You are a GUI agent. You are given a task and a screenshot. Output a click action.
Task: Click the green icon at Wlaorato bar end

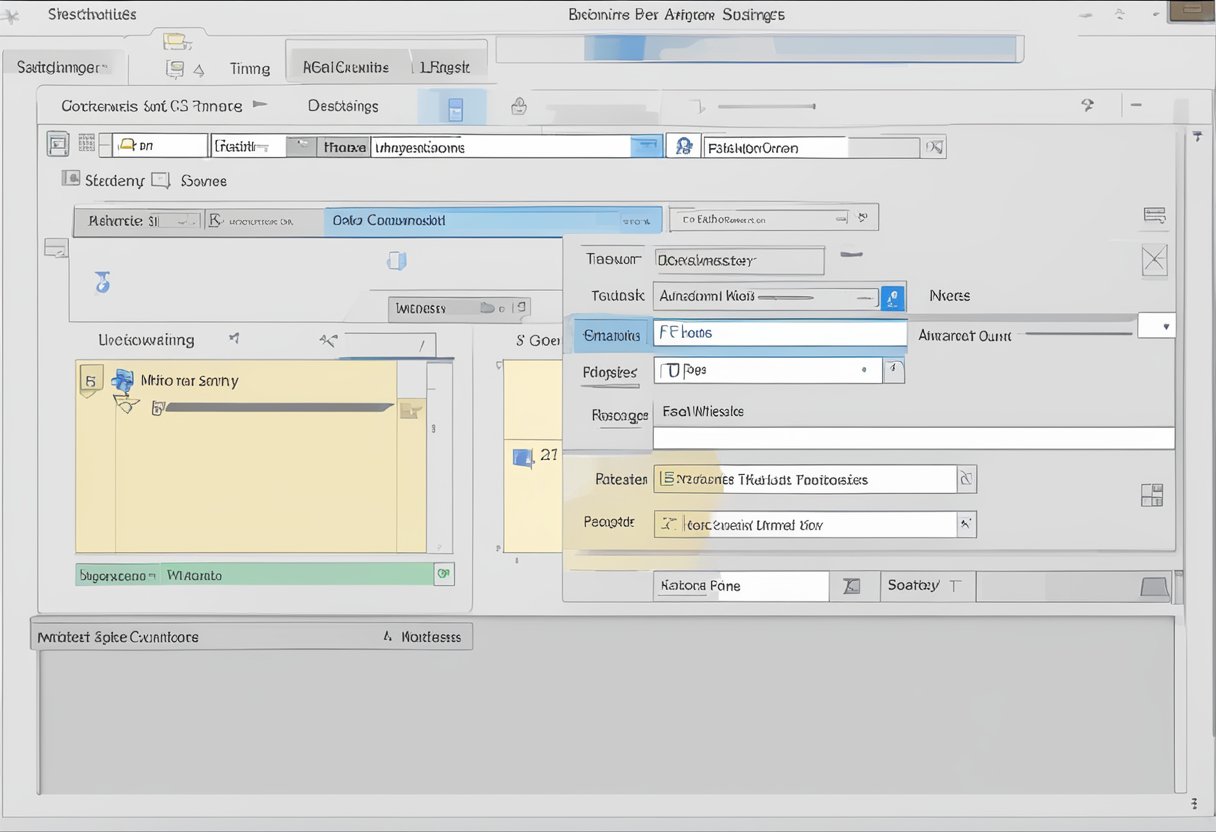pos(443,574)
